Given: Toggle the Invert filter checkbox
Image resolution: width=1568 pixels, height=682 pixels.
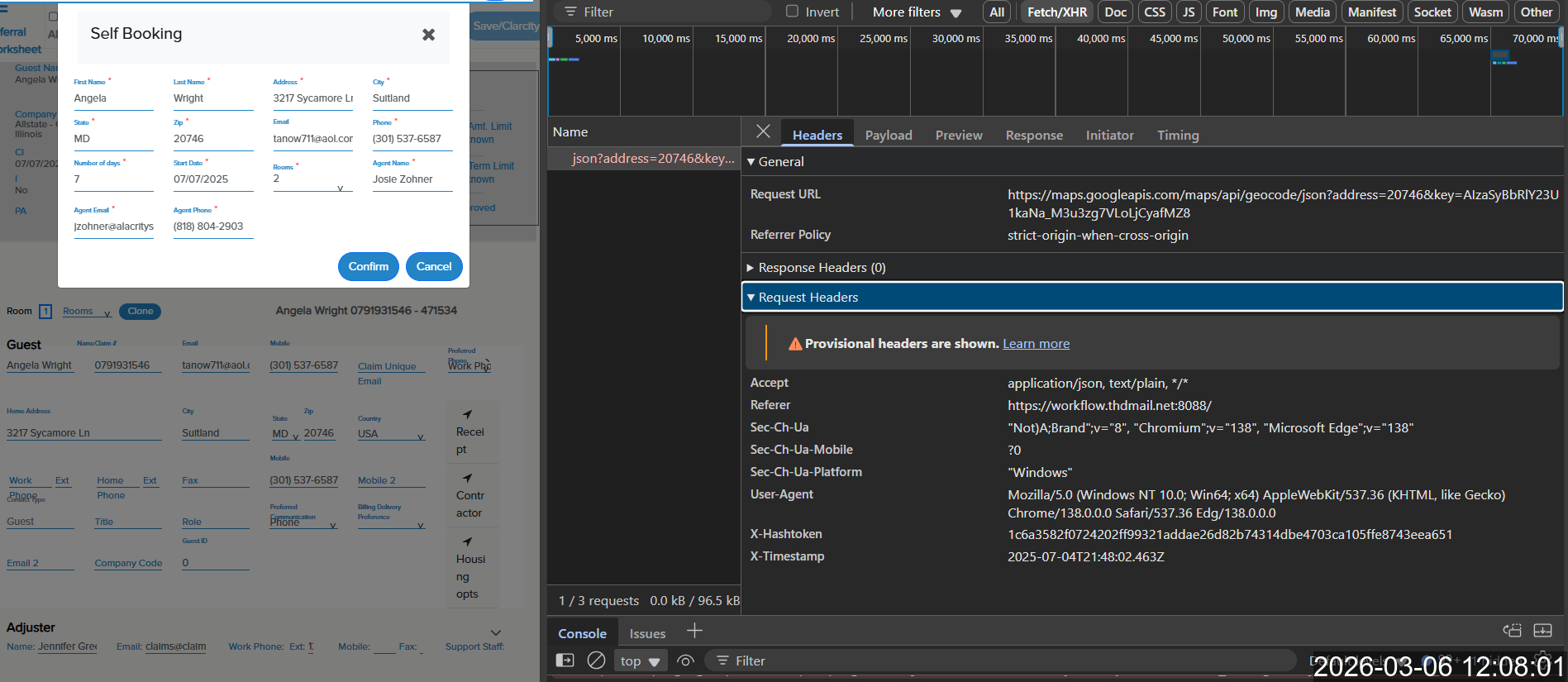Looking at the screenshot, I should (792, 12).
